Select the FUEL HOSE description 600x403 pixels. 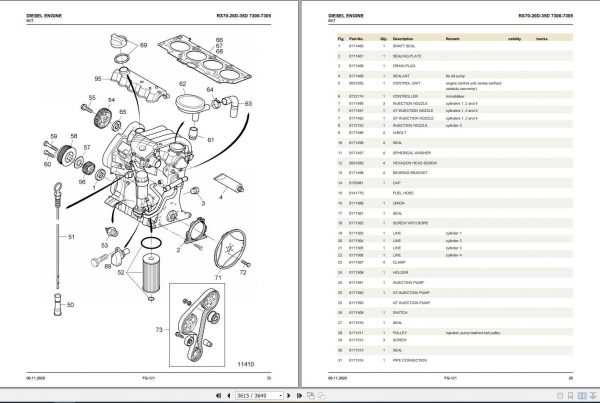point(403,193)
